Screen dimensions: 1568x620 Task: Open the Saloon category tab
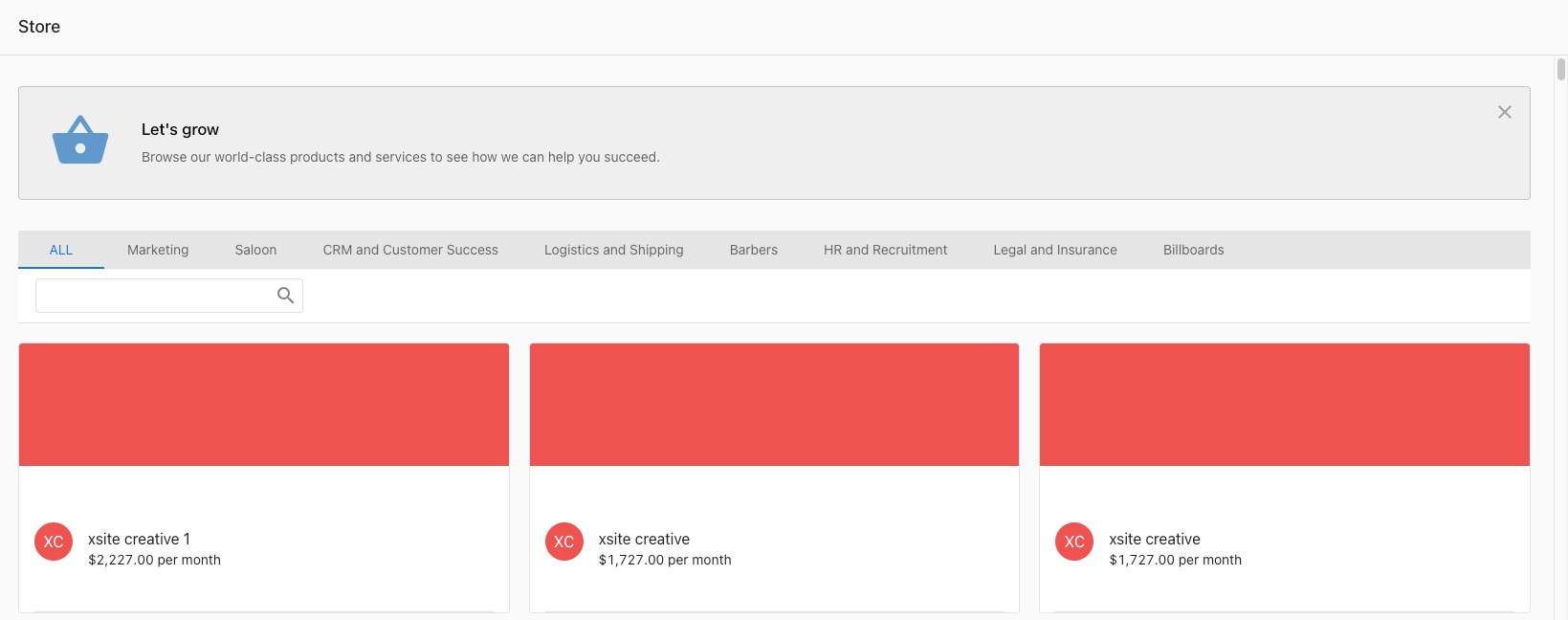255,250
